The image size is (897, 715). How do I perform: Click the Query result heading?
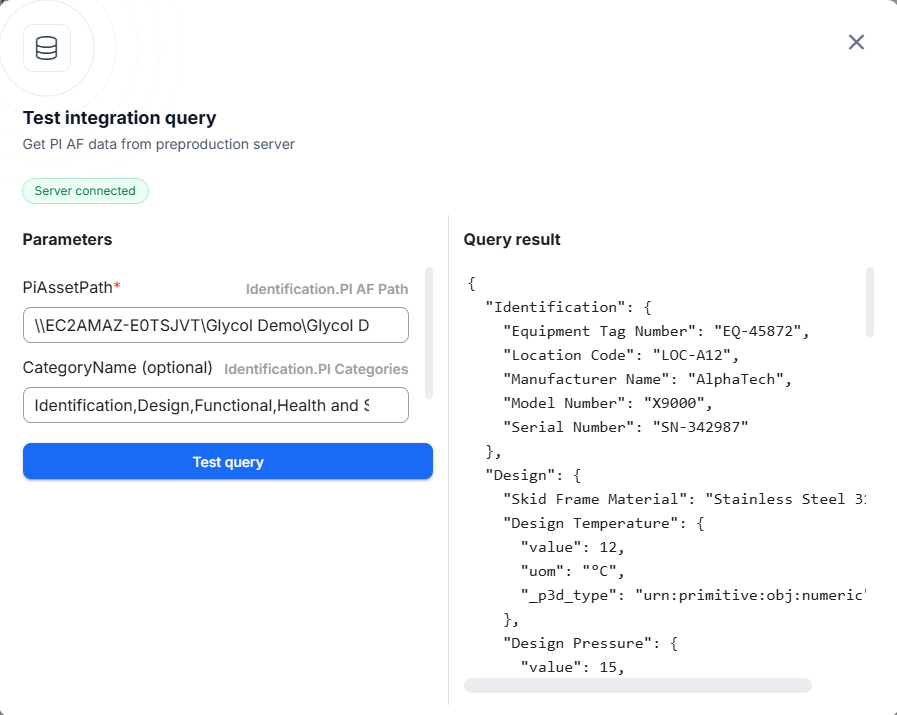tap(512, 240)
